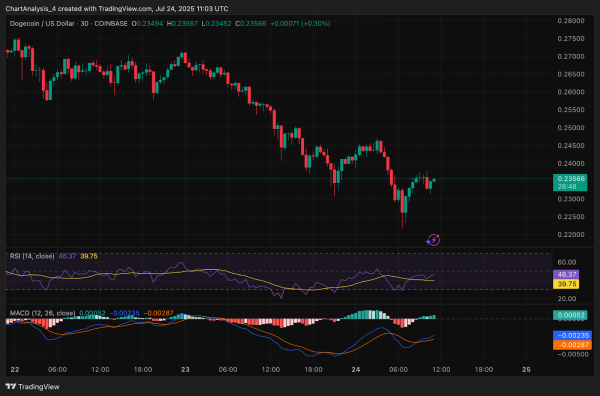The height and width of the screenshot is (396, 600).
Task: Click the 12:00 time label after 24
Action: tap(441, 370)
